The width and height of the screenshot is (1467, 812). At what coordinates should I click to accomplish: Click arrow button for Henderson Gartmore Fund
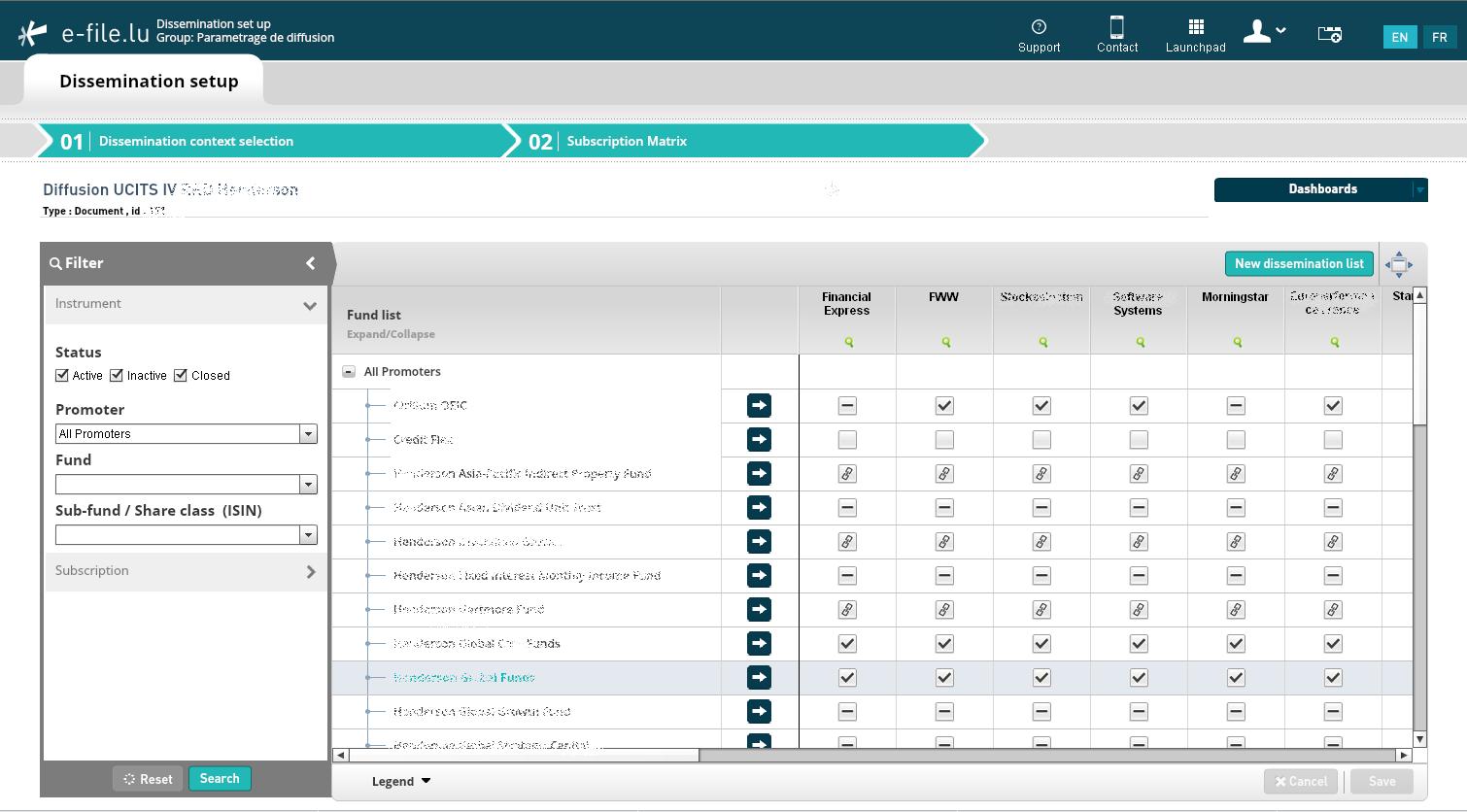(x=759, y=609)
